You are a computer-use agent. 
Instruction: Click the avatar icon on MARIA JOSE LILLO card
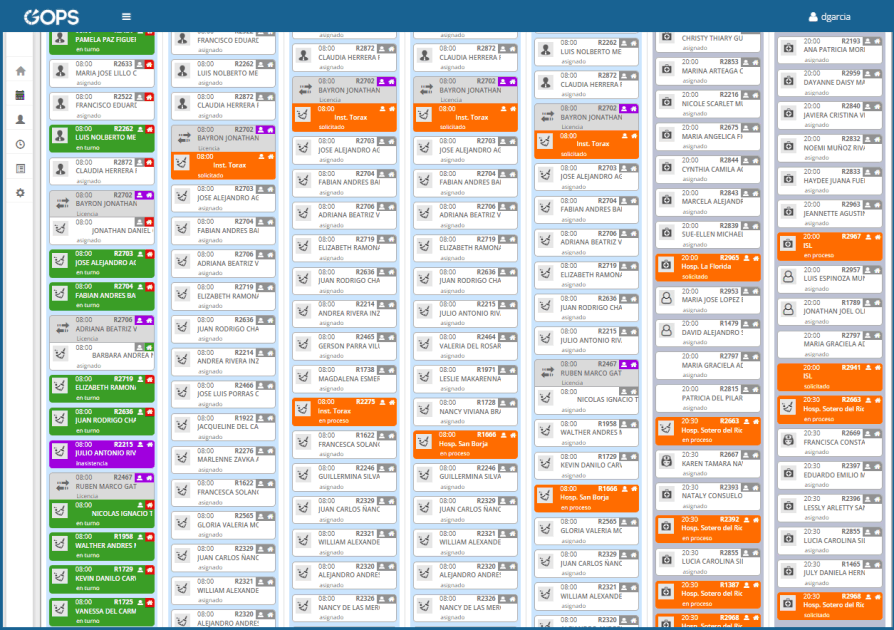coord(60,71)
